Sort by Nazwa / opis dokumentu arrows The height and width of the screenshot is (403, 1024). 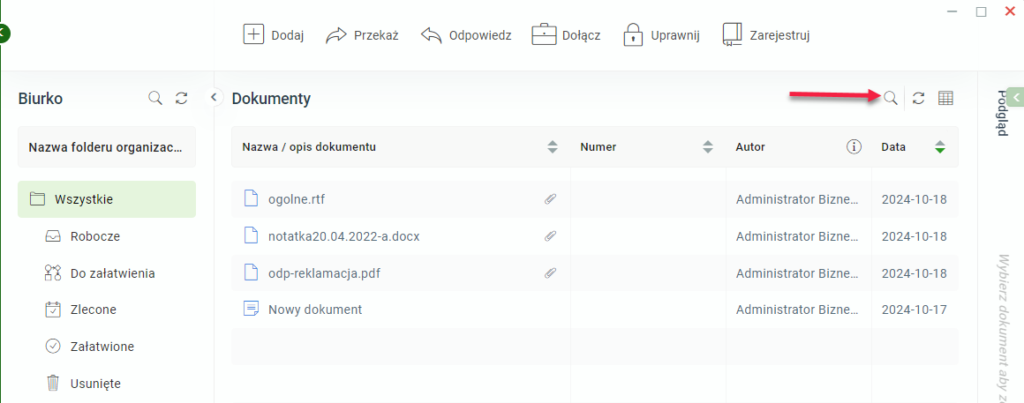[552, 148]
